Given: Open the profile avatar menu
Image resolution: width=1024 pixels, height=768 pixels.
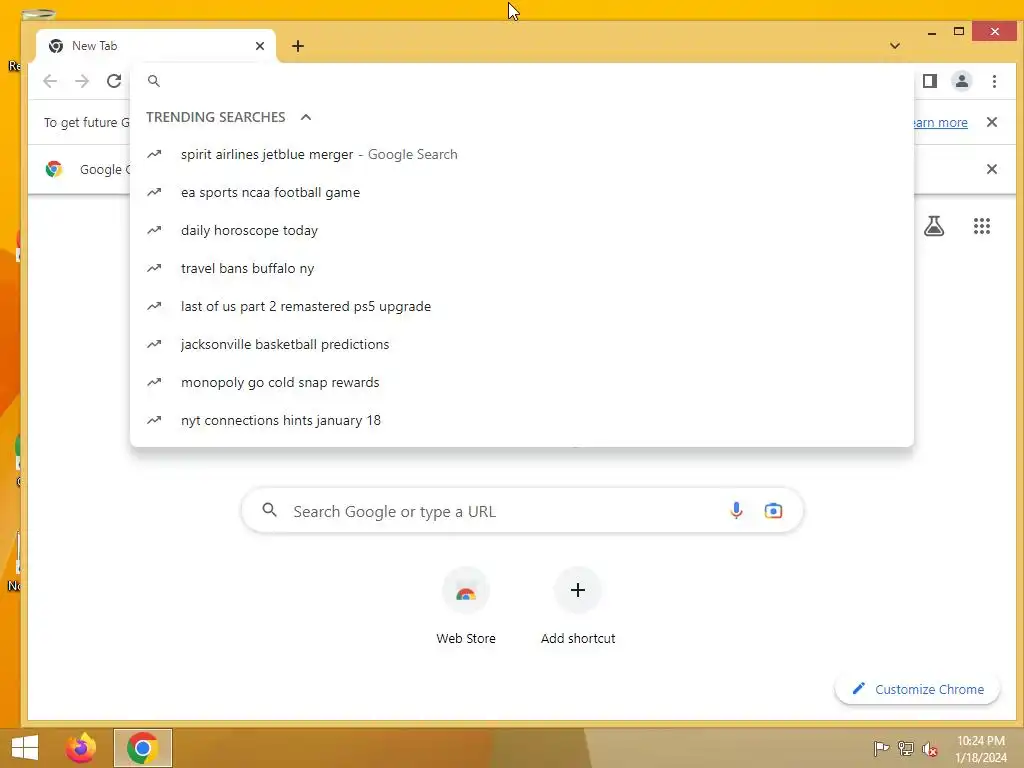Looking at the screenshot, I should click(x=962, y=81).
